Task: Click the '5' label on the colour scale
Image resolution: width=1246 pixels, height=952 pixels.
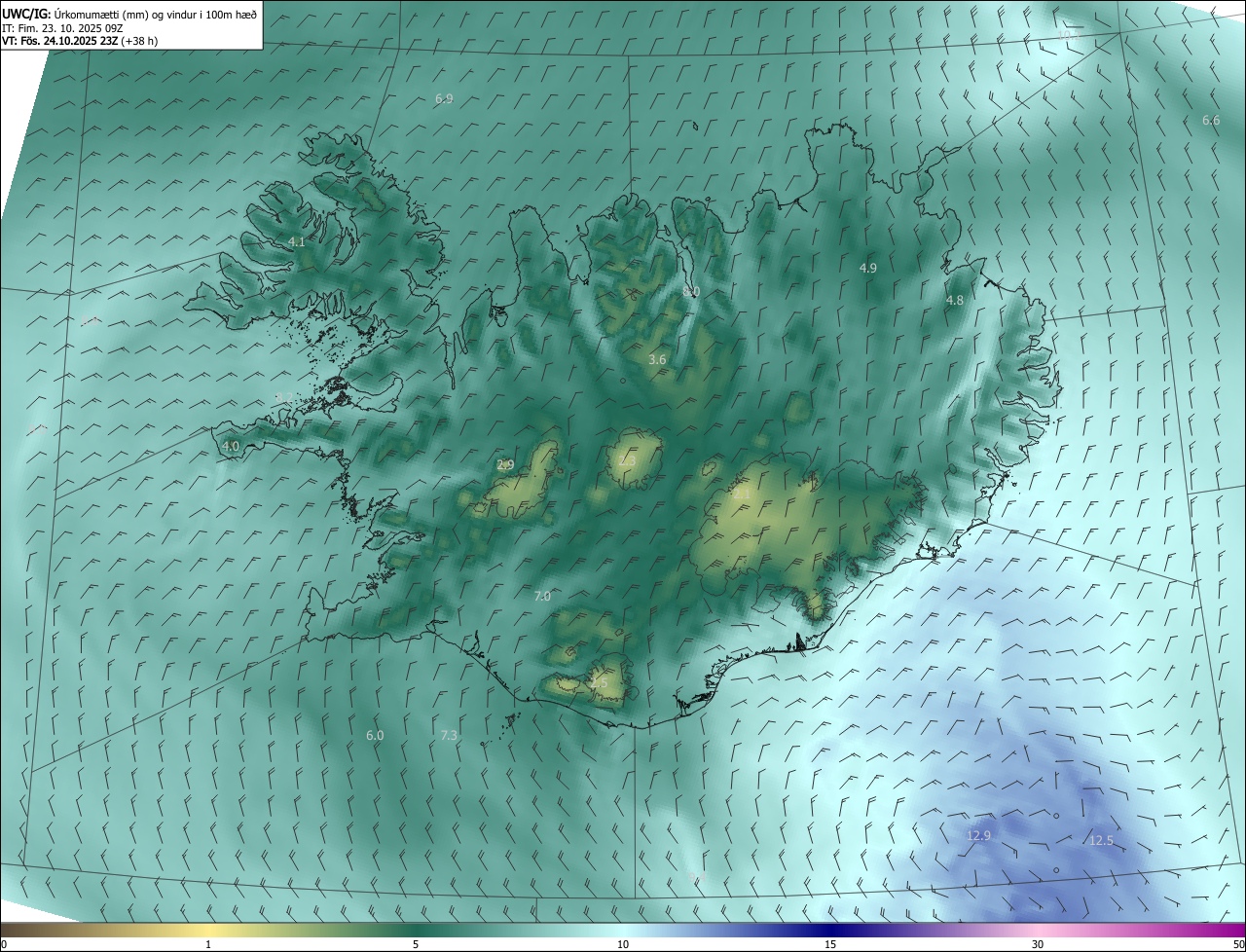Action: click(416, 945)
